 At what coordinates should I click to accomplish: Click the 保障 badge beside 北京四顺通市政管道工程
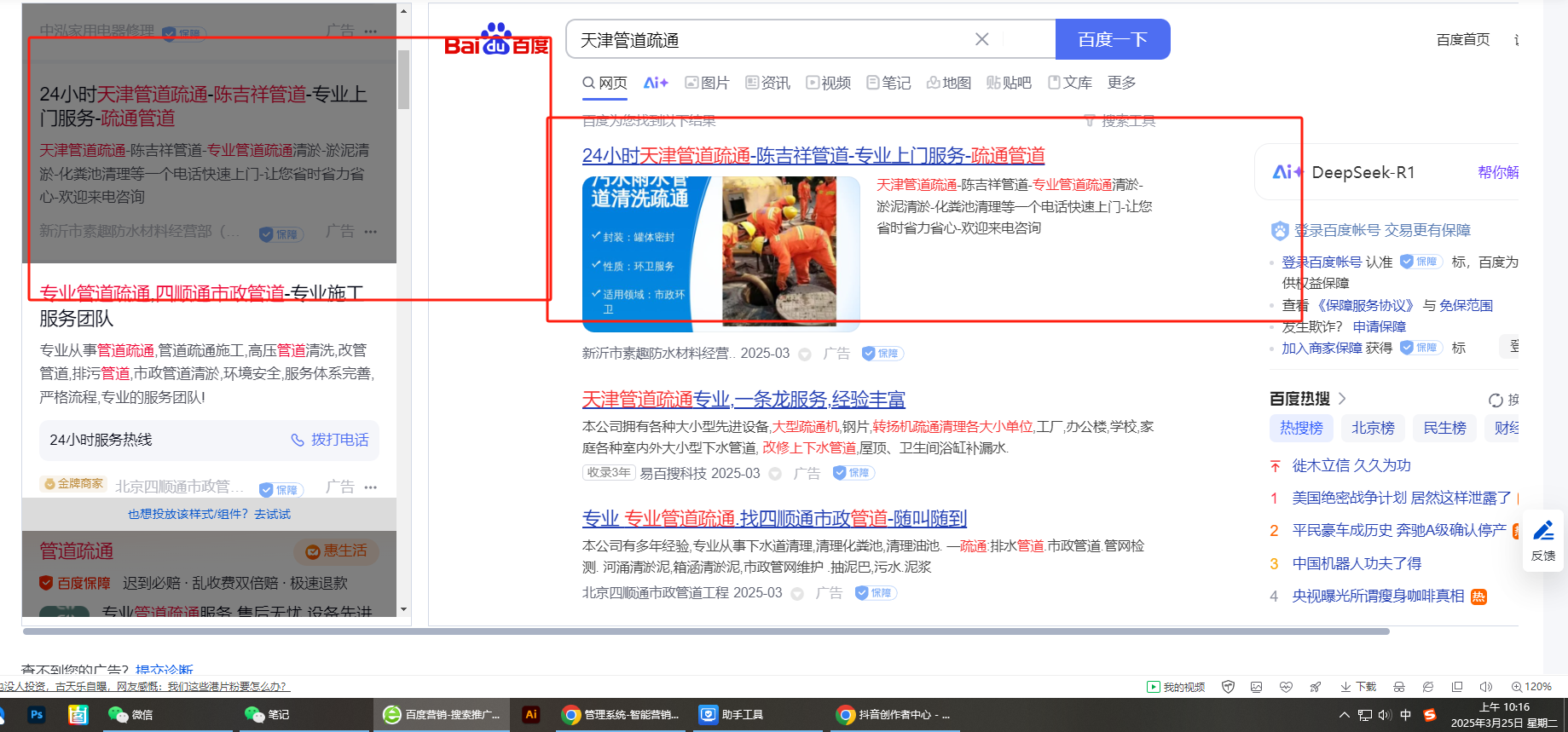876,593
